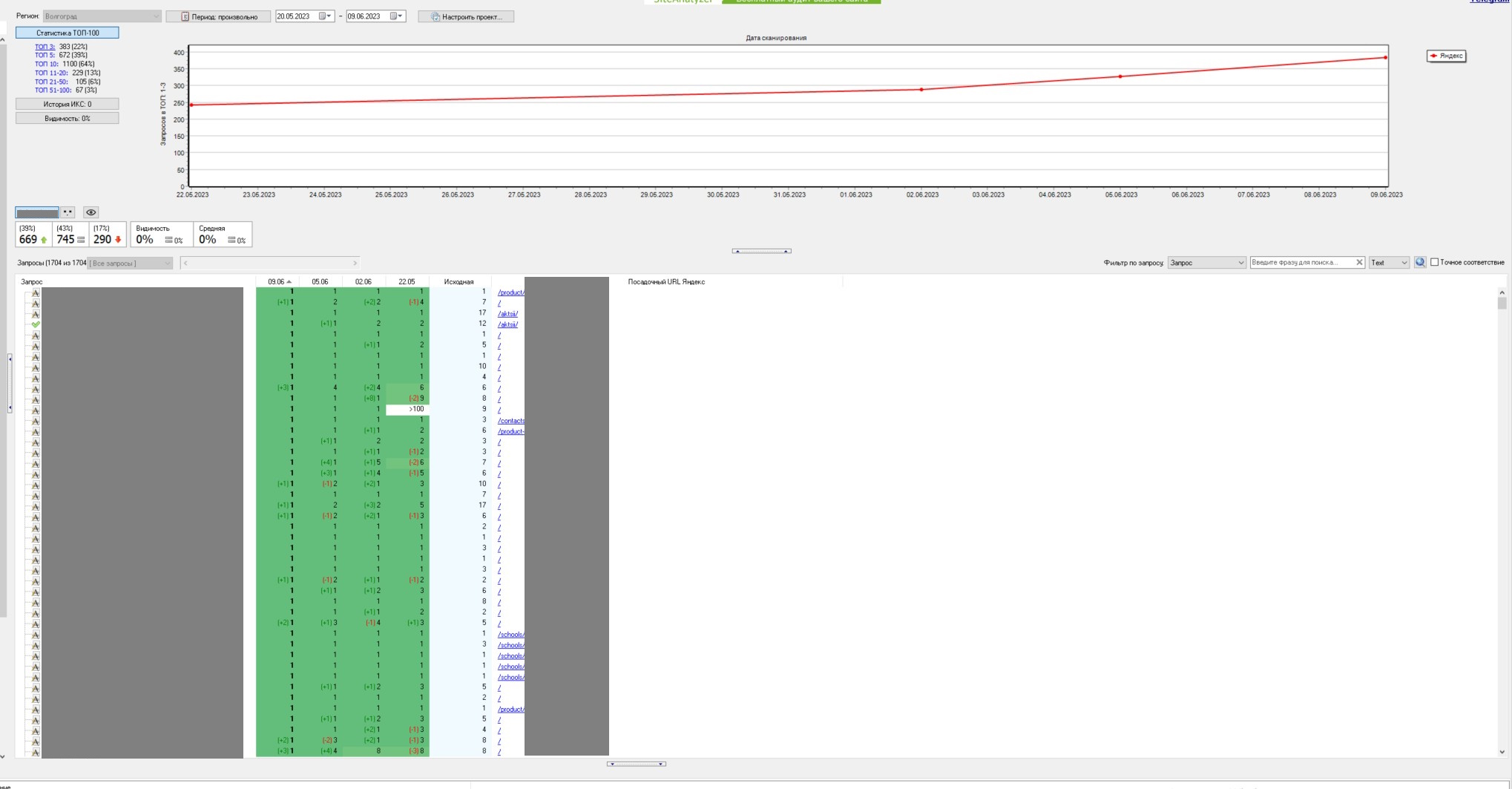Click the two-dots button beside the eye icon
The width and height of the screenshot is (1512, 789).
click(x=68, y=212)
